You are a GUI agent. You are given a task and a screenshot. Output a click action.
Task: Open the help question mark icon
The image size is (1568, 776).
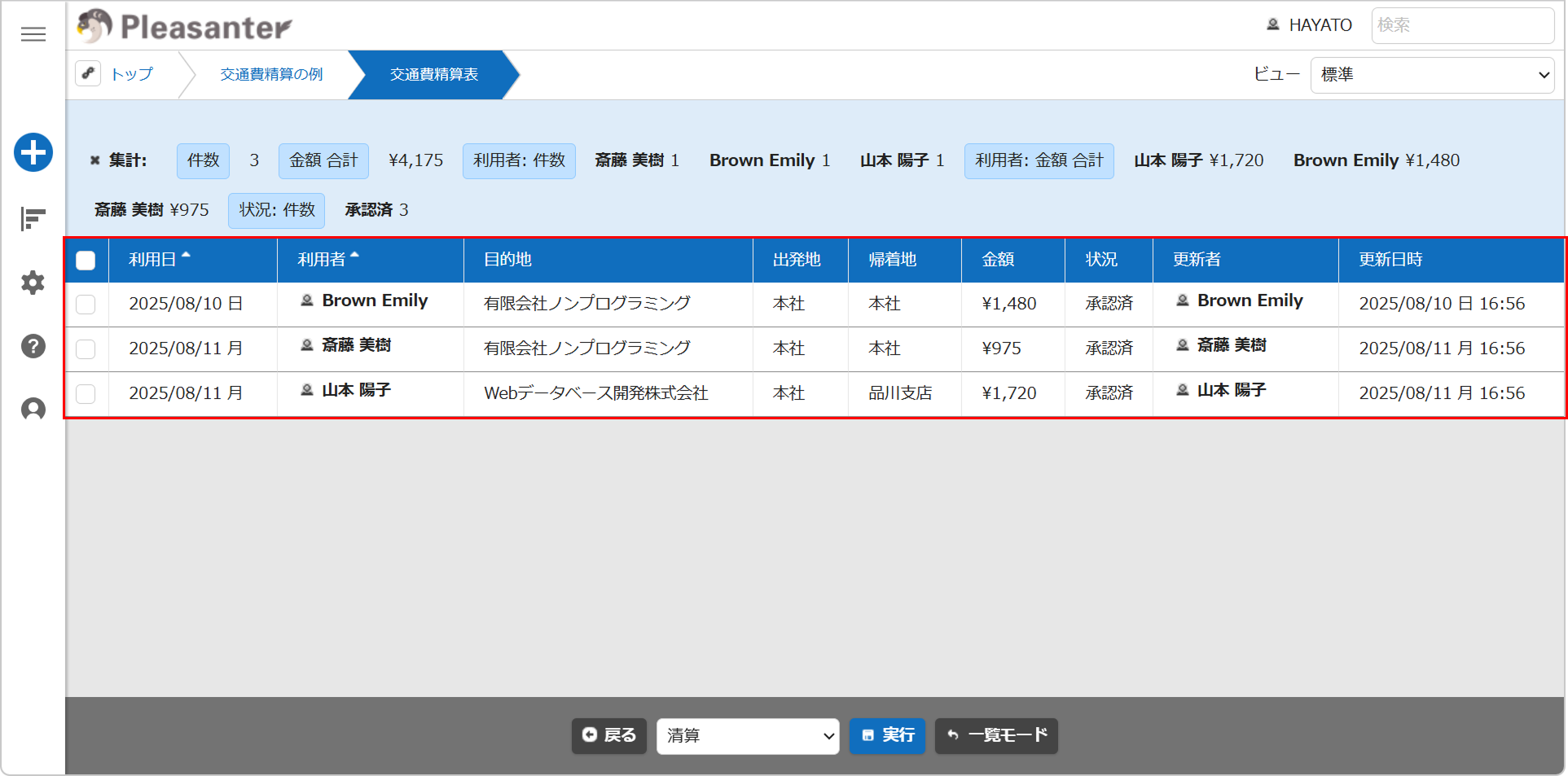pyautogui.click(x=33, y=346)
